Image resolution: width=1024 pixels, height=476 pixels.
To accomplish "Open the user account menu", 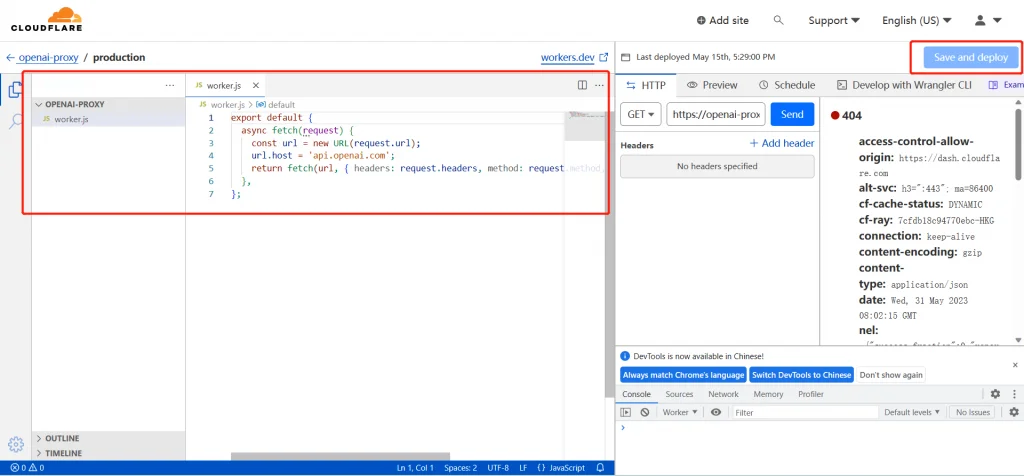I will pos(987,20).
